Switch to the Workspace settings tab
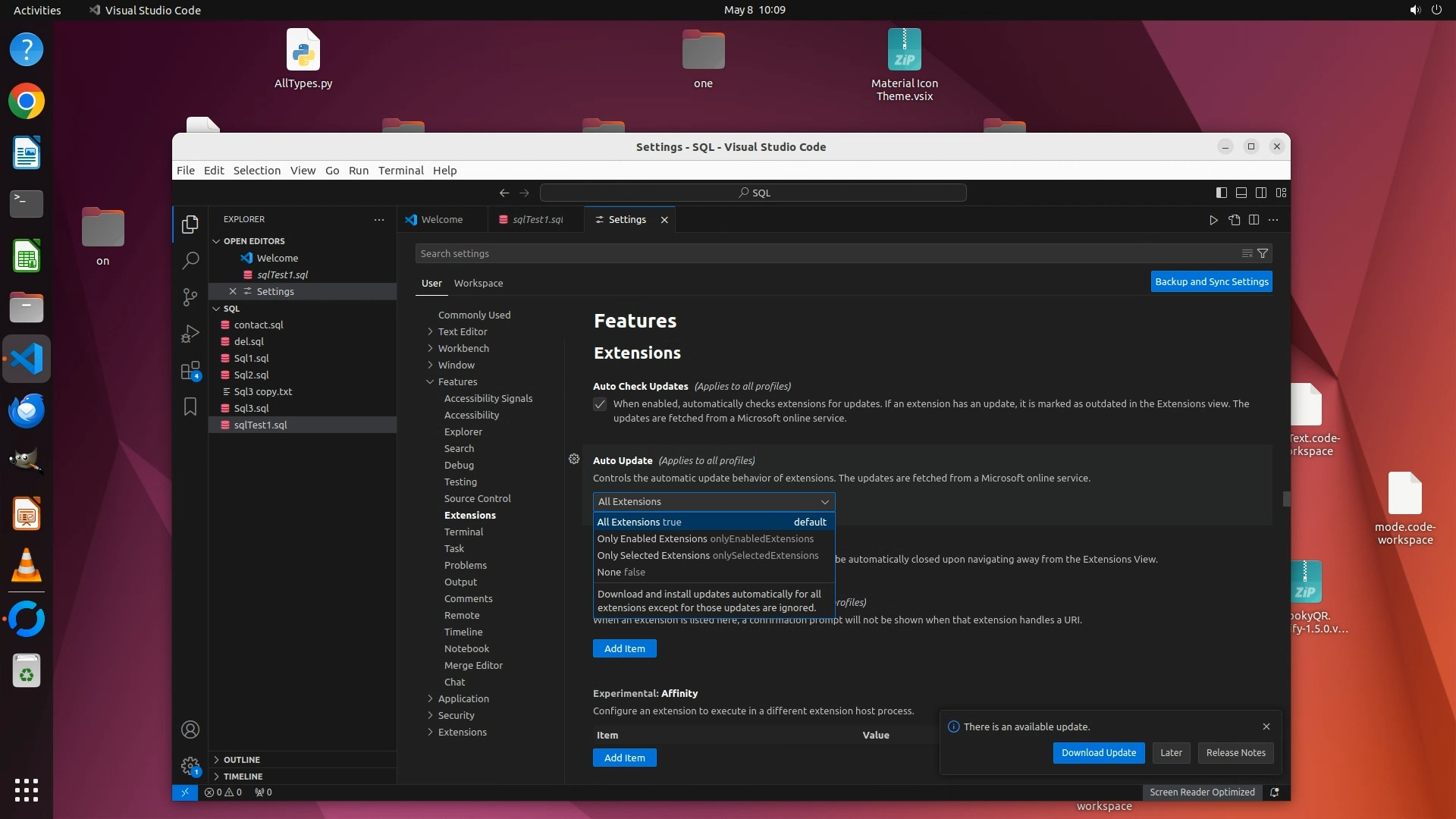Screen dimensions: 1456x819 [479, 283]
